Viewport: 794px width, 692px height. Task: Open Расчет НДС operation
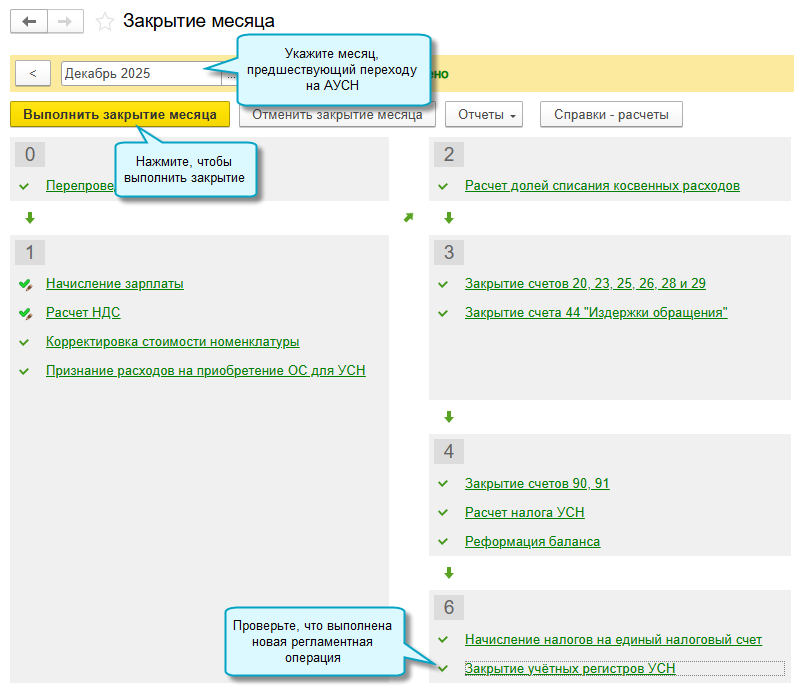(x=83, y=312)
